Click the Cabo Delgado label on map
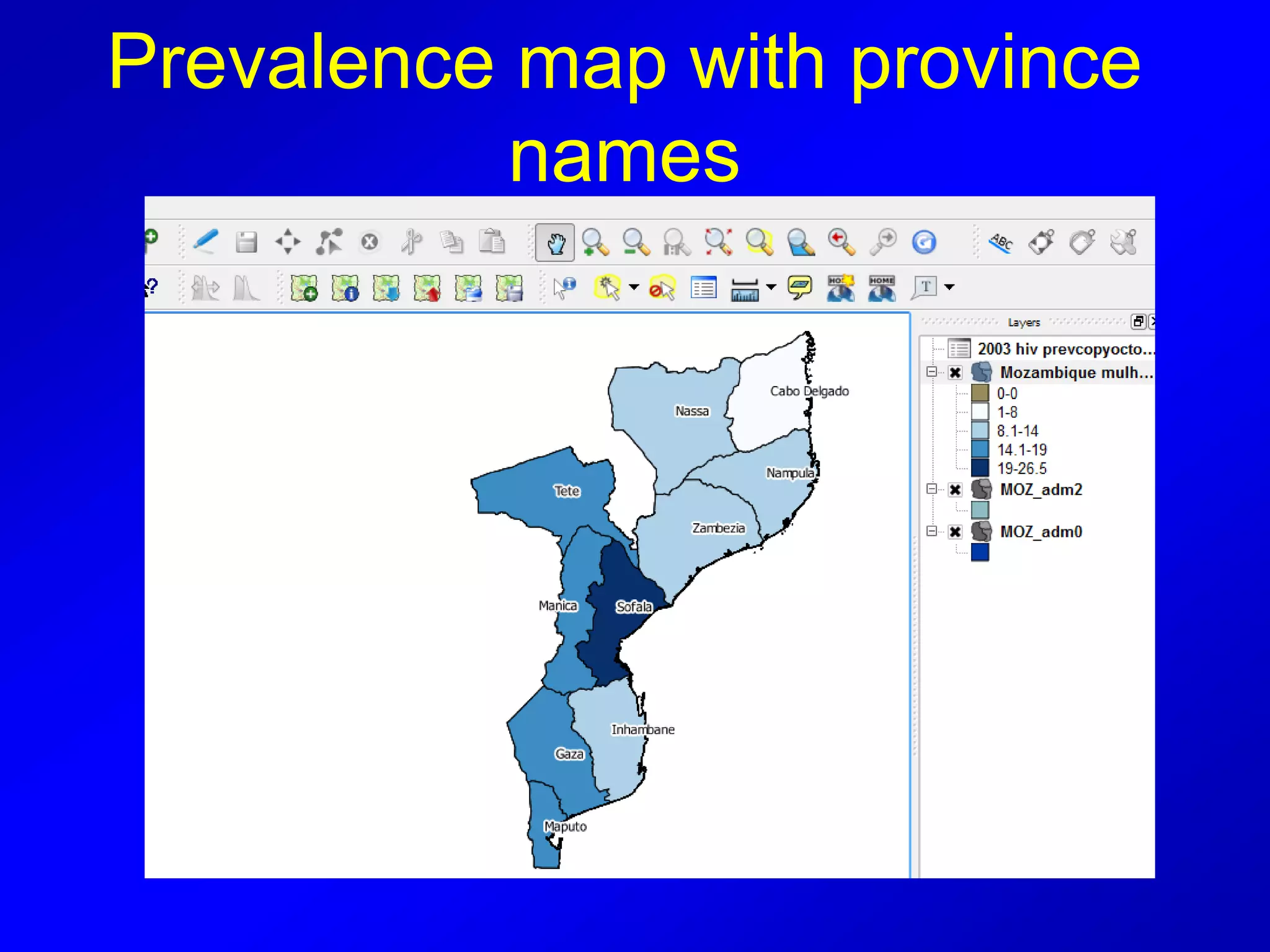1270x952 pixels. [809, 391]
